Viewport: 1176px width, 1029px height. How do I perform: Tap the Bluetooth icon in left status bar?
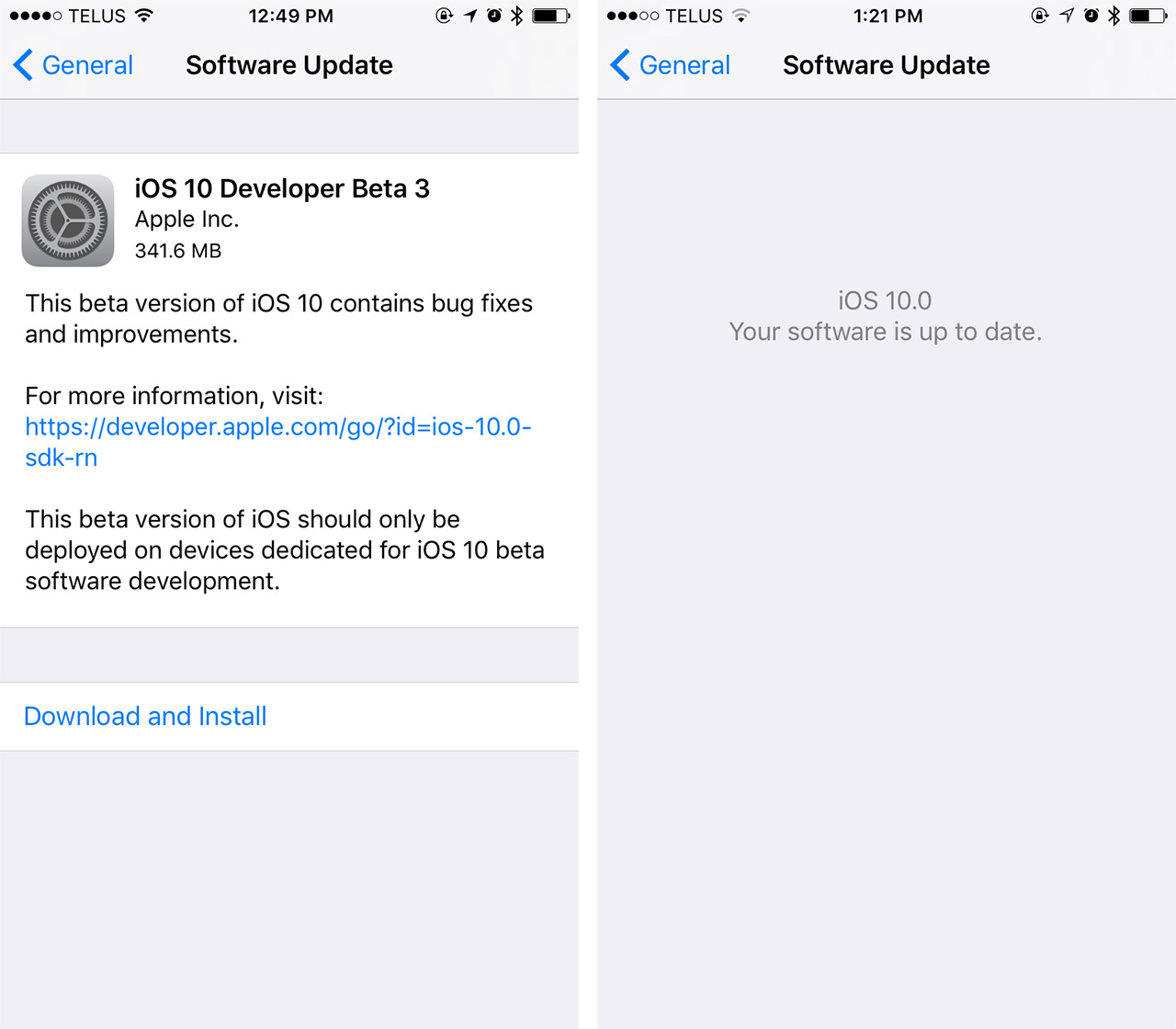517,16
